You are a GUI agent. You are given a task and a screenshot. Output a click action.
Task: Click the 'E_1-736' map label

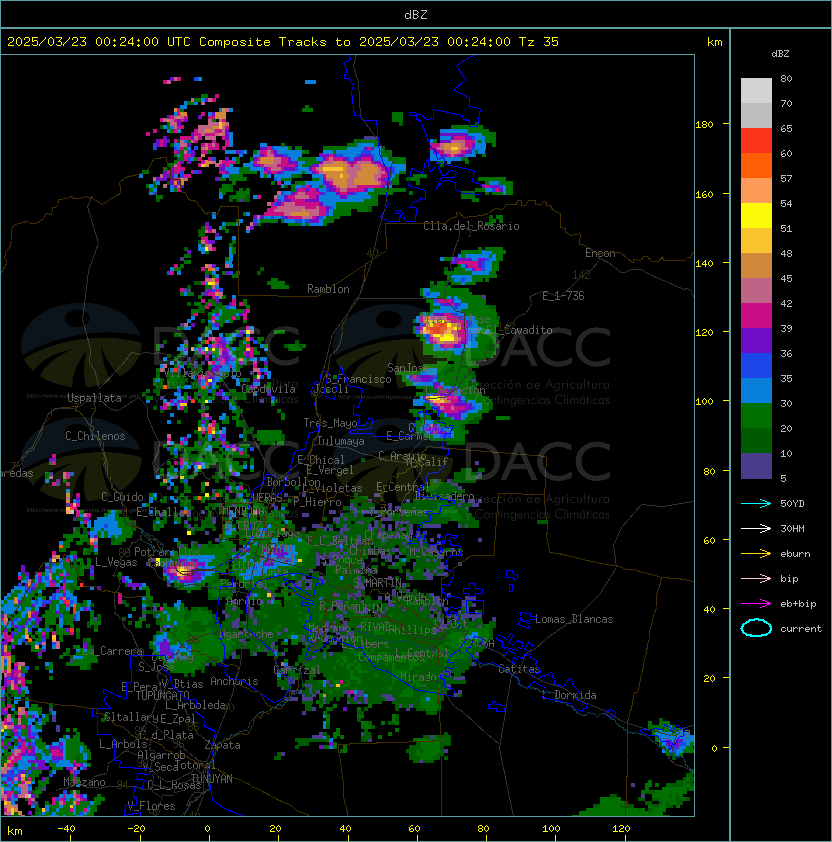click(563, 296)
